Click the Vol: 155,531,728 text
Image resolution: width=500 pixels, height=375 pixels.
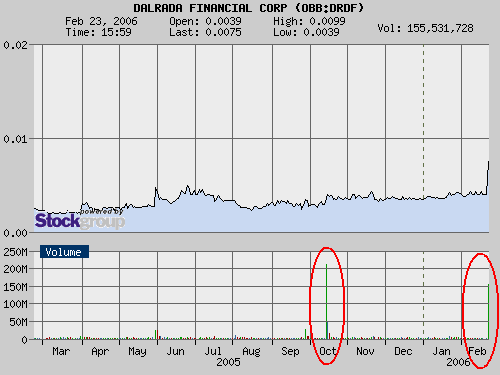coord(425,28)
